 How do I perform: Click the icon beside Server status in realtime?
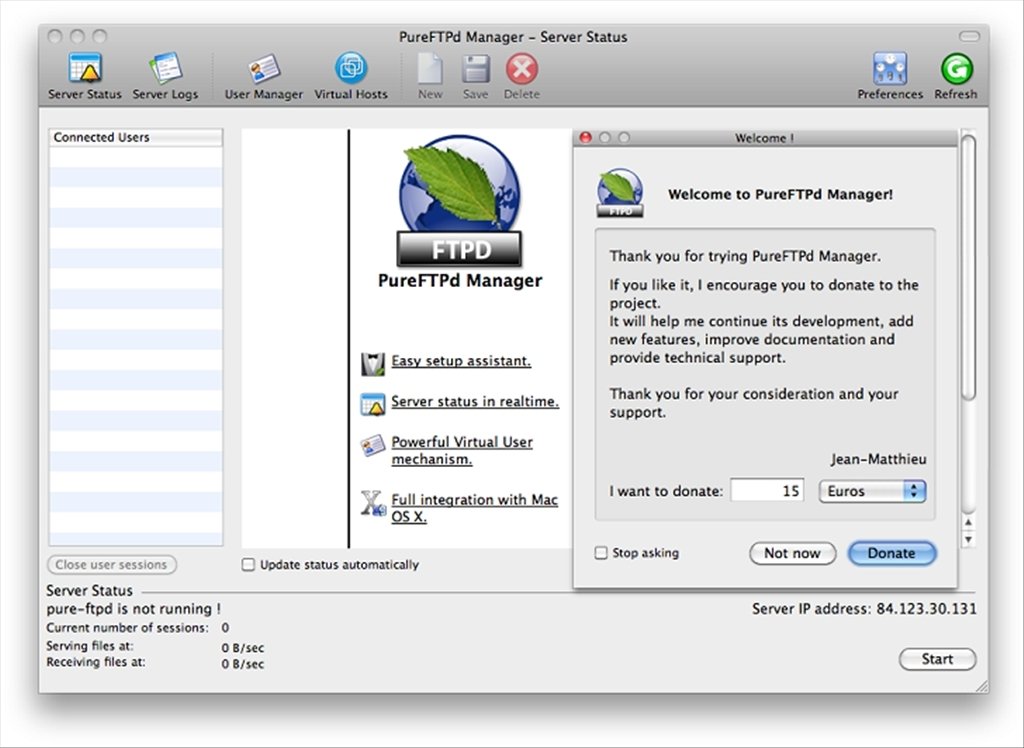click(373, 404)
